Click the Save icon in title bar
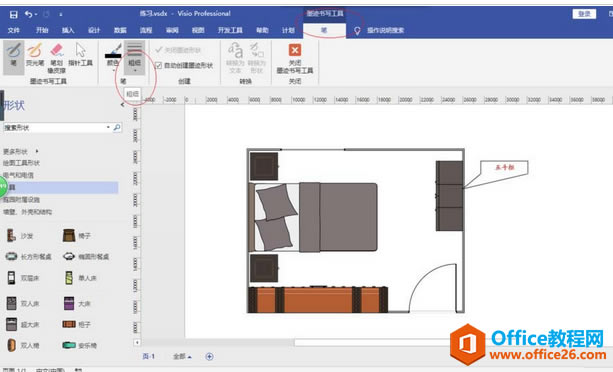The height and width of the screenshot is (372, 613). [14, 14]
